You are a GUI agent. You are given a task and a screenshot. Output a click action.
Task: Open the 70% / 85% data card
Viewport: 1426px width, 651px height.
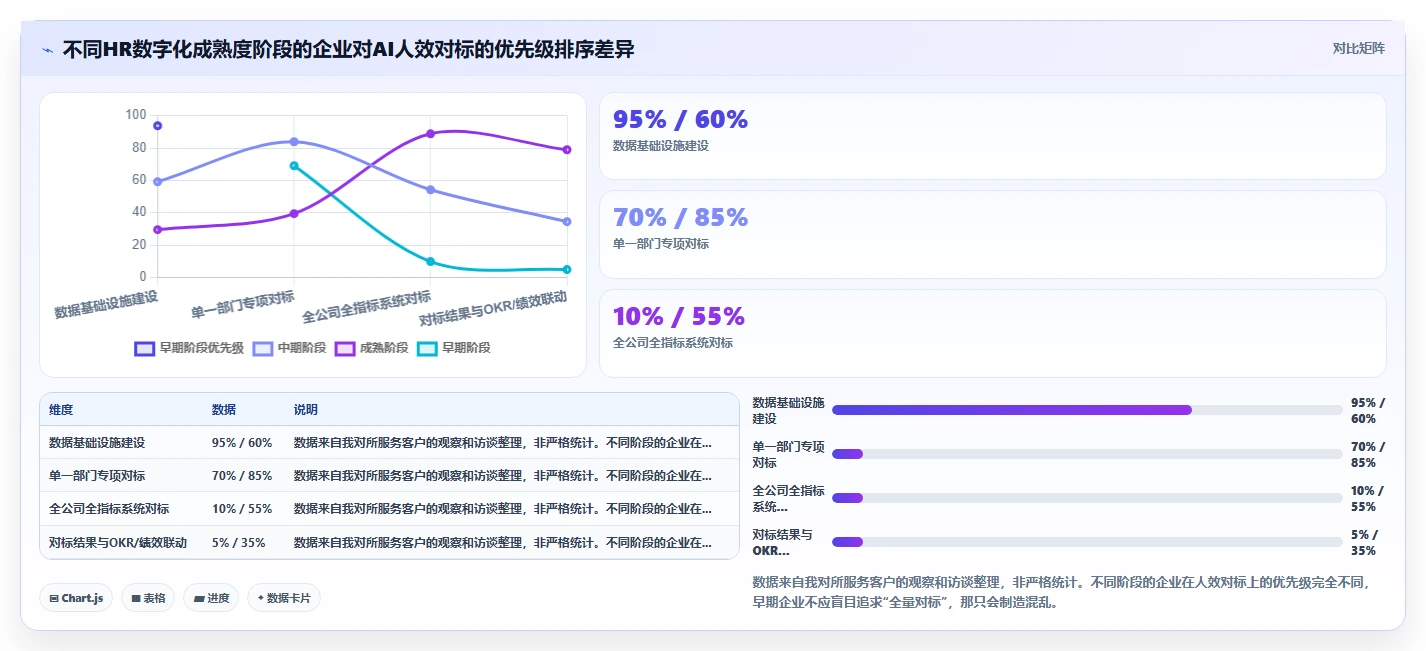pyautogui.click(x=992, y=234)
